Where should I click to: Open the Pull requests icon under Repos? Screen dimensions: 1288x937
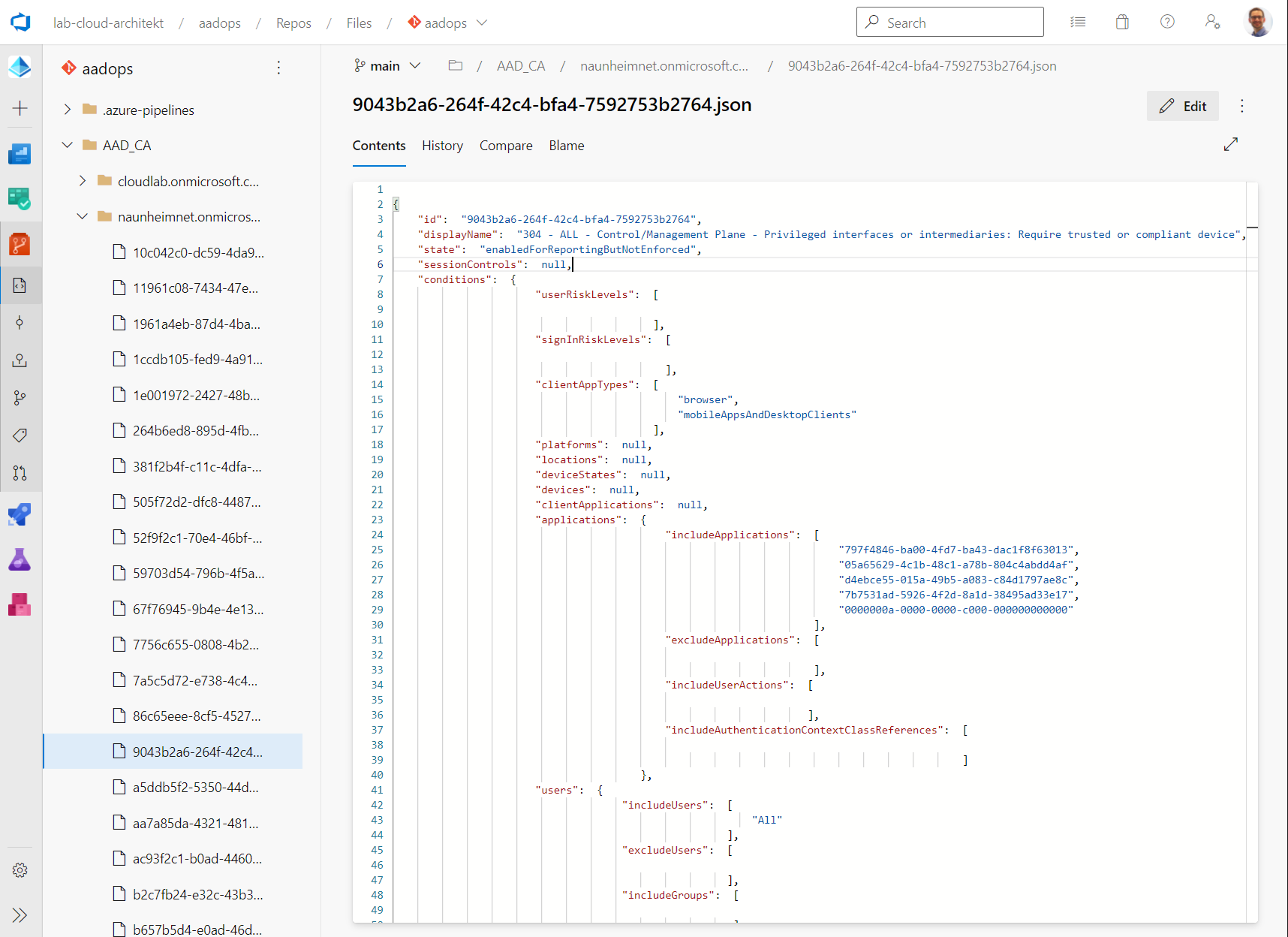click(20, 473)
